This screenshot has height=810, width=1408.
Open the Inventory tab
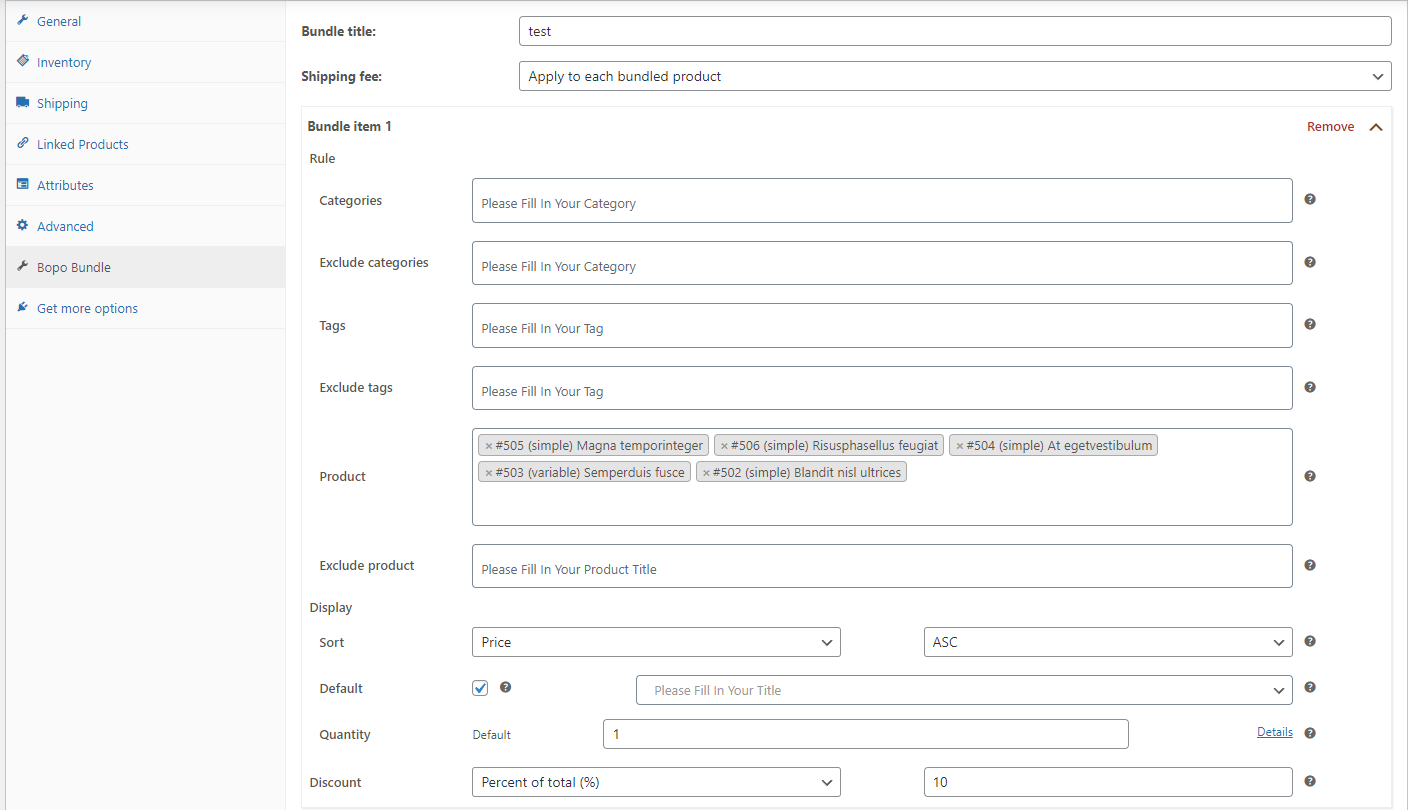146,62
